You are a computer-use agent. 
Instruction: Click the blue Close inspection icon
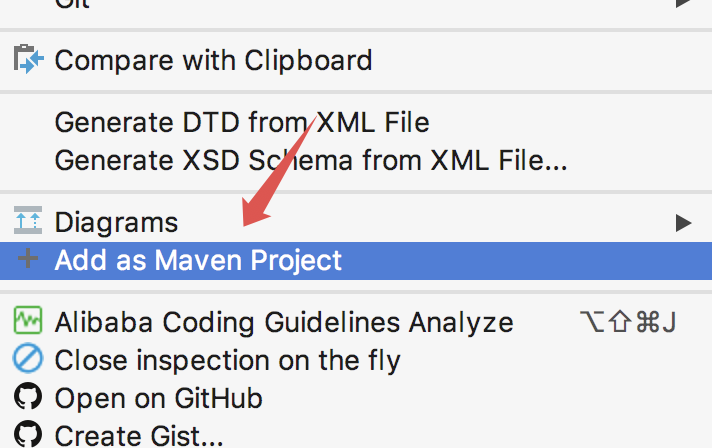click(28, 360)
